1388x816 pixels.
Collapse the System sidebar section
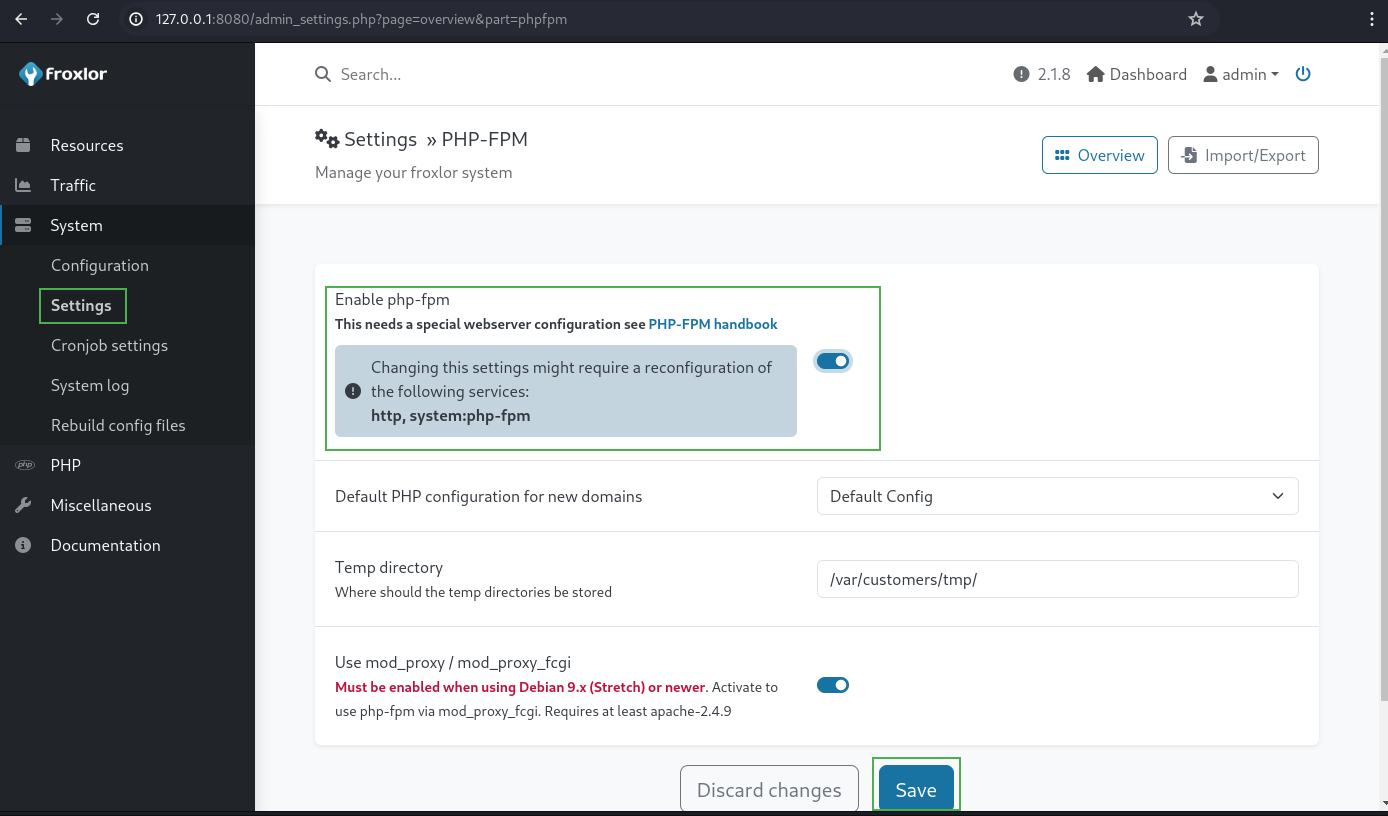pyautogui.click(x=127, y=225)
